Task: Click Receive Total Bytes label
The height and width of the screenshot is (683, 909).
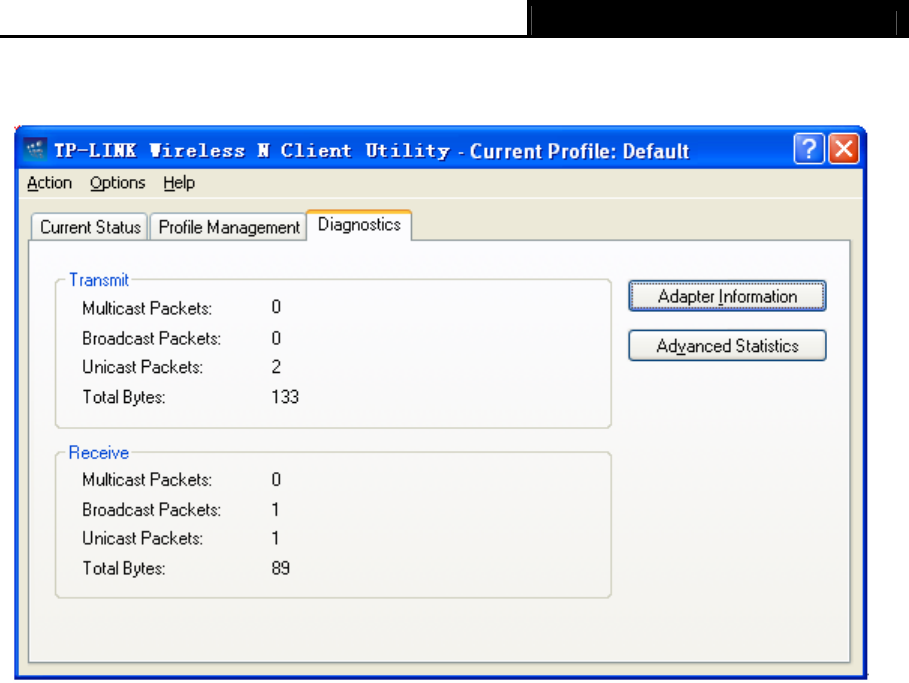Action: (124, 568)
